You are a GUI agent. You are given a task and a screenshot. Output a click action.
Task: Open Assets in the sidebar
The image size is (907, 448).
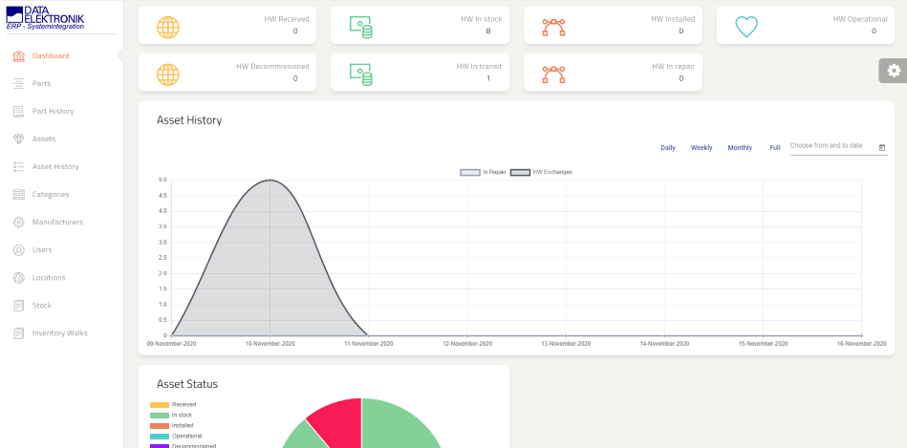[44, 139]
